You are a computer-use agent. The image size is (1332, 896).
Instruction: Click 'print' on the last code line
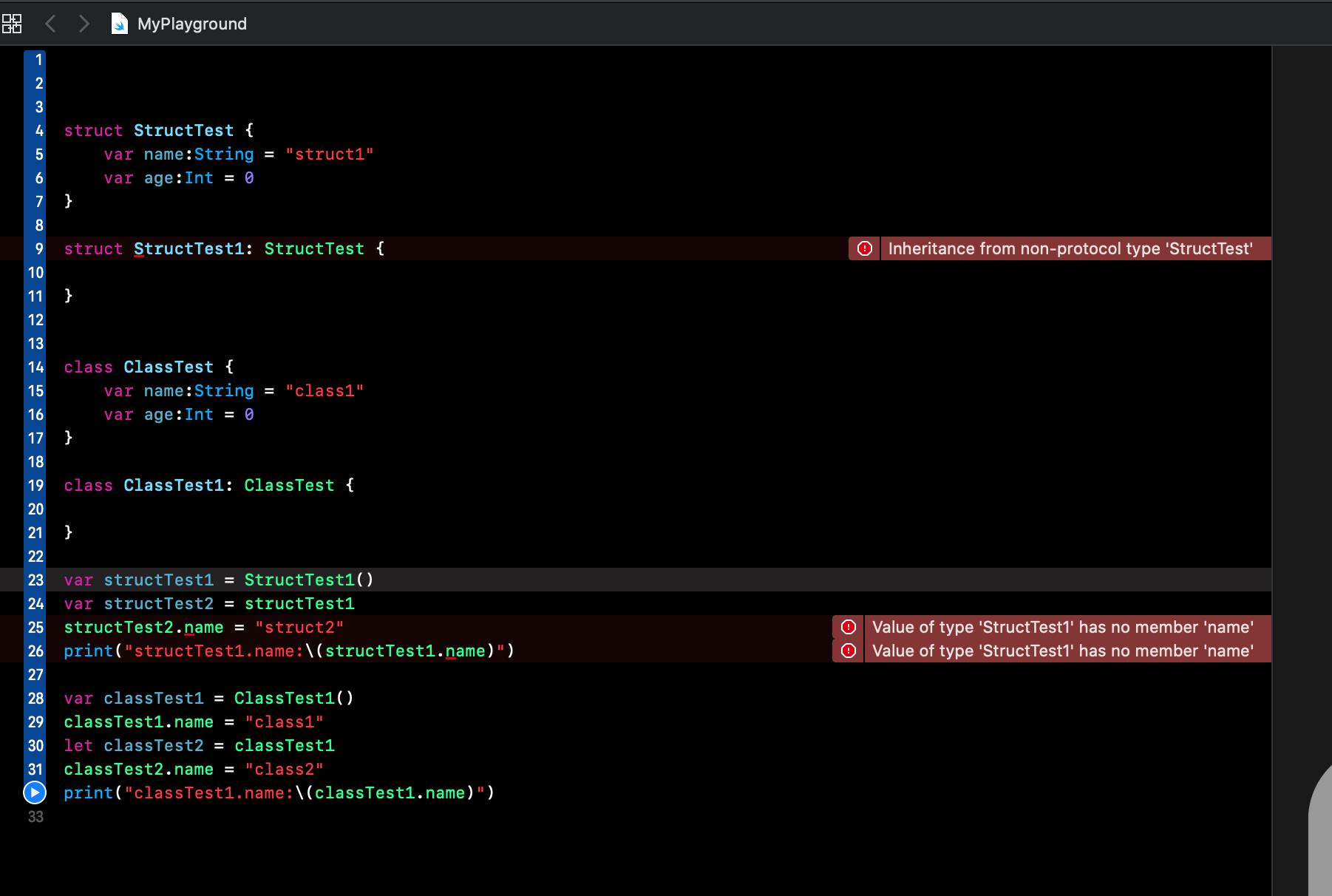coord(89,793)
